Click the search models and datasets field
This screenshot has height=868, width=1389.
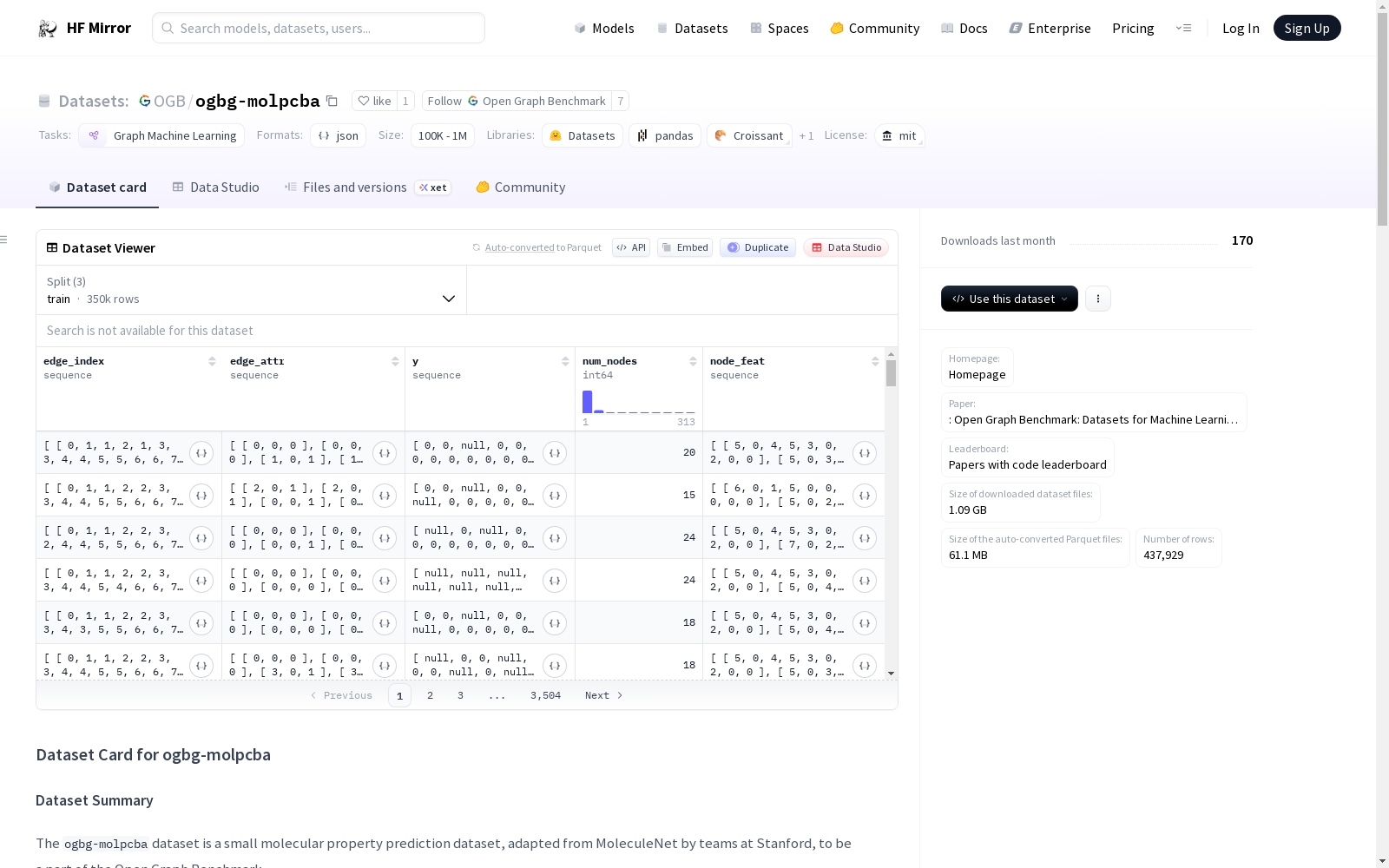(319, 28)
